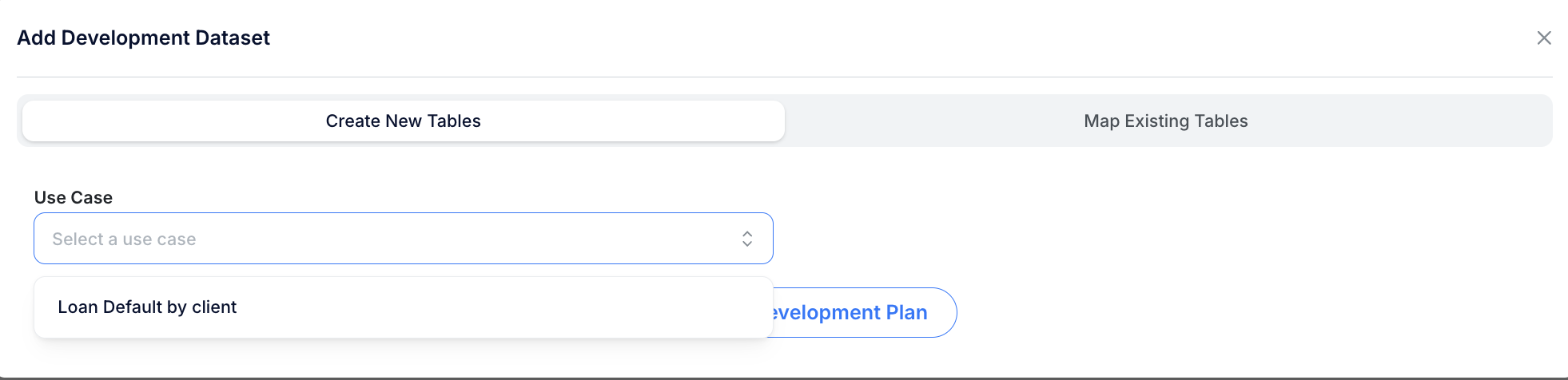The height and width of the screenshot is (380, 1568).
Task: Focus the Use Case combo box
Action: (x=403, y=239)
